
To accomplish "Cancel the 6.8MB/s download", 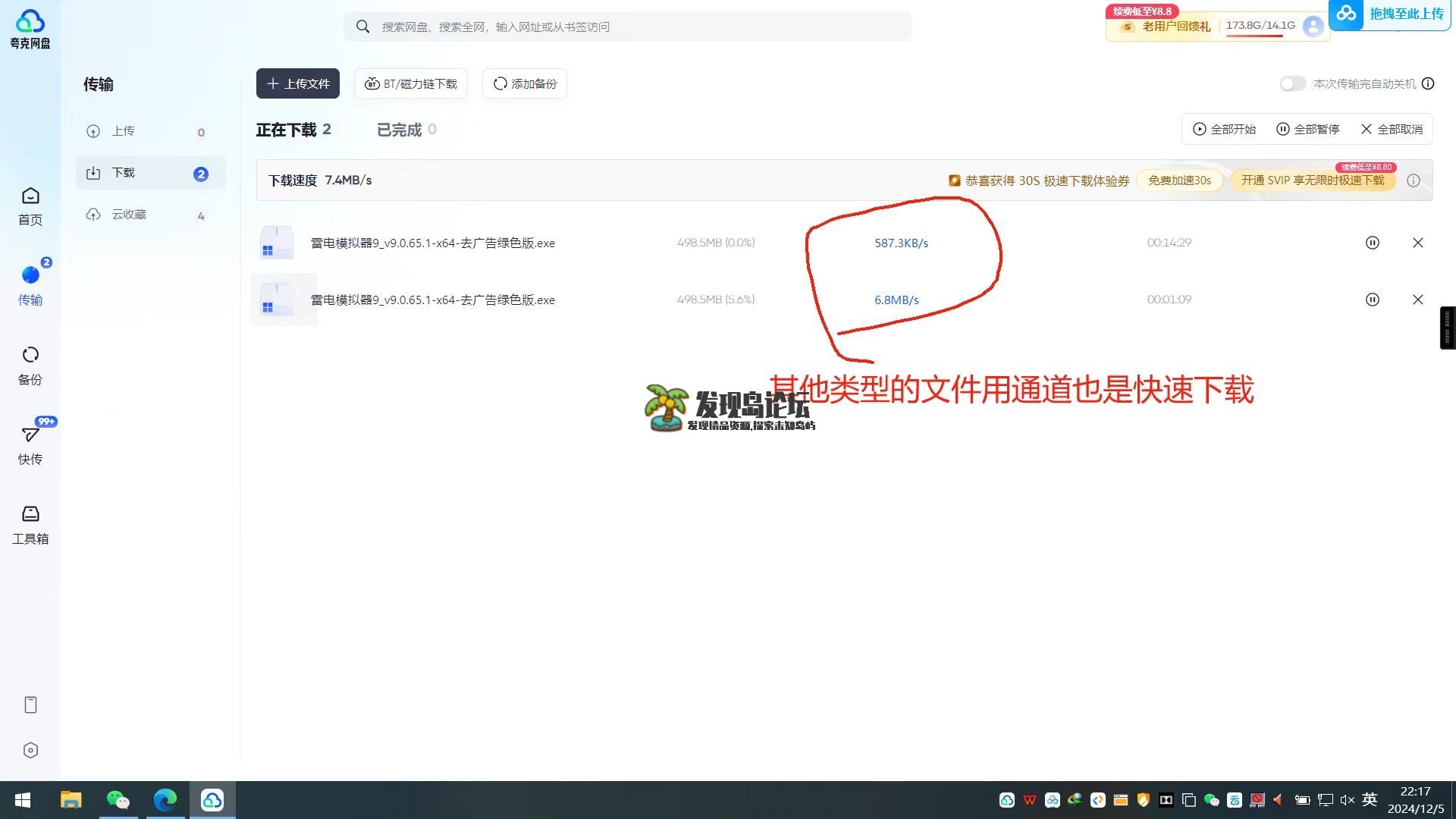I will point(1418,300).
